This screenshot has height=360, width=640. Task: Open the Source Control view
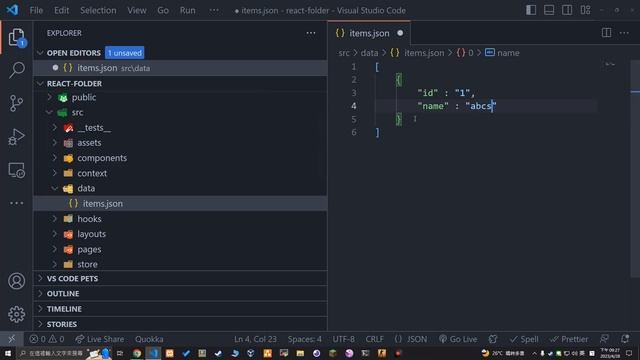pos(16,103)
